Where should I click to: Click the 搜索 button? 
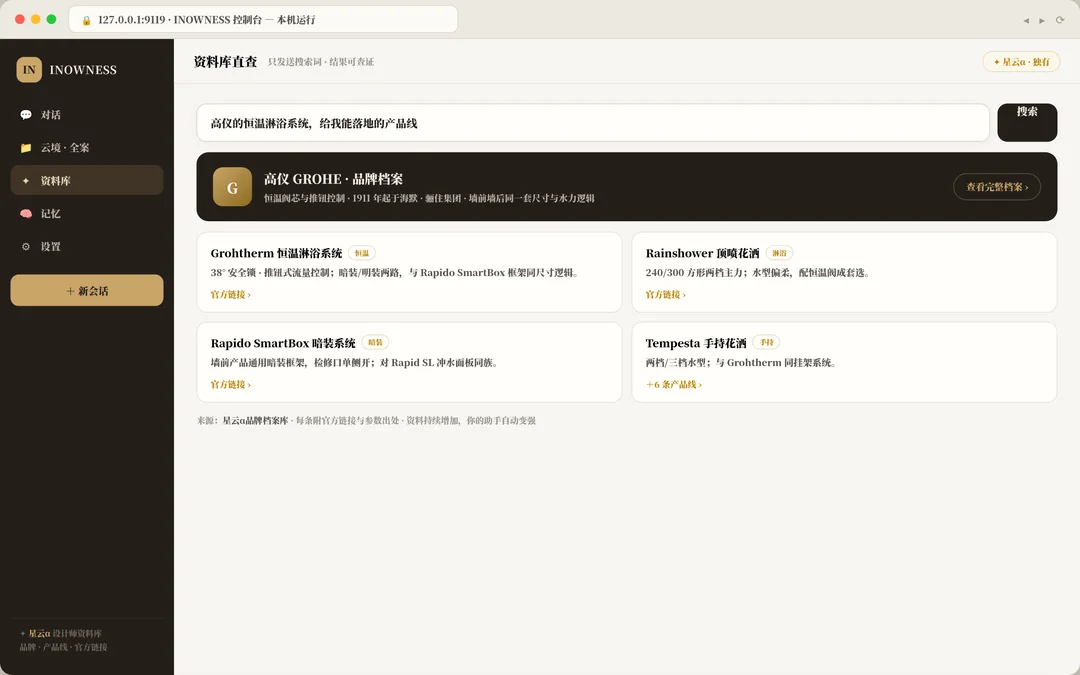tap(1027, 123)
